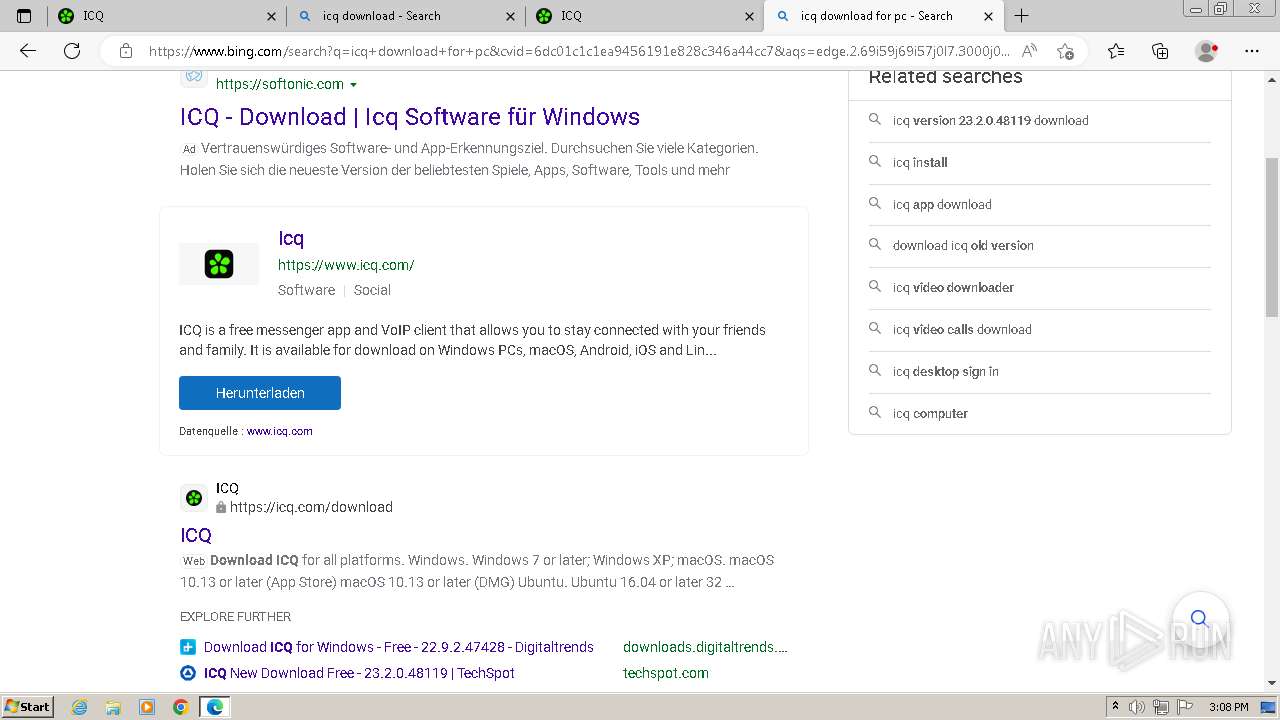Add this page to favorites

click(x=1065, y=51)
